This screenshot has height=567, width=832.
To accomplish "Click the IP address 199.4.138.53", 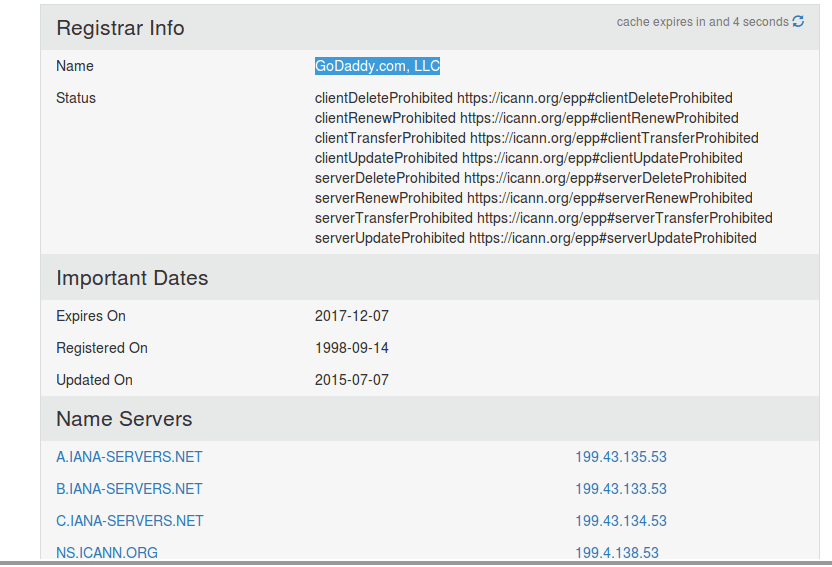I will tap(617, 553).
